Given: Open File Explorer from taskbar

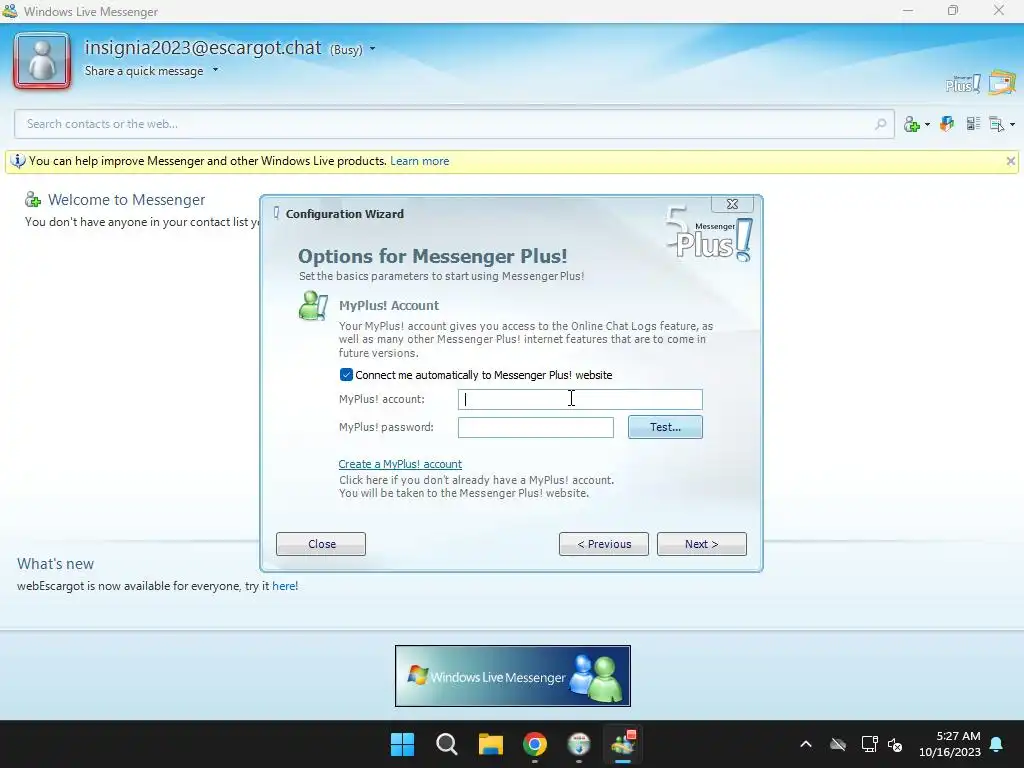Looking at the screenshot, I should click(x=490, y=744).
